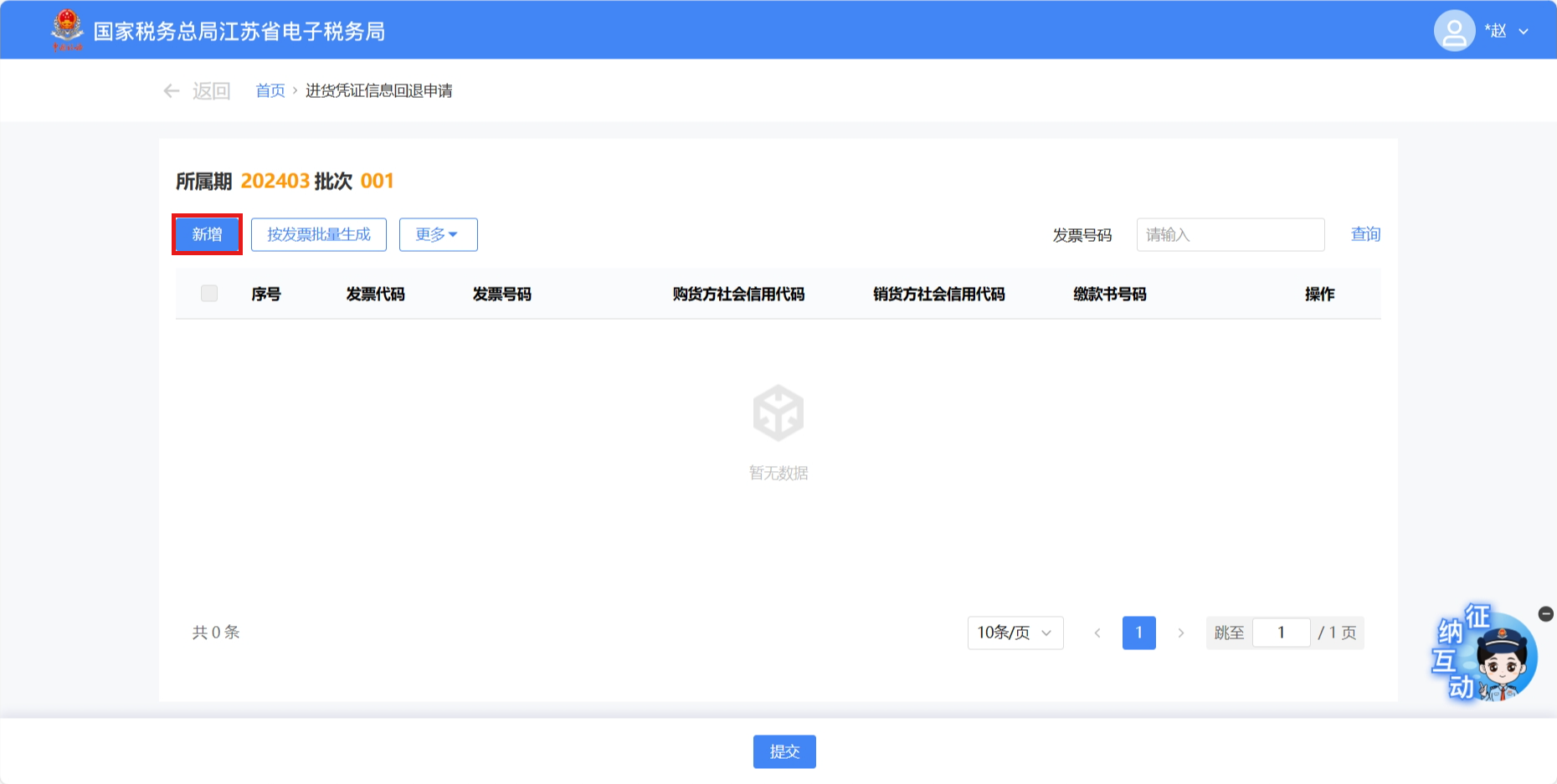Image resolution: width=1557 pixels, height=784 pixels.
Task: Go to previous page arrow
Action: point(1097,633)
